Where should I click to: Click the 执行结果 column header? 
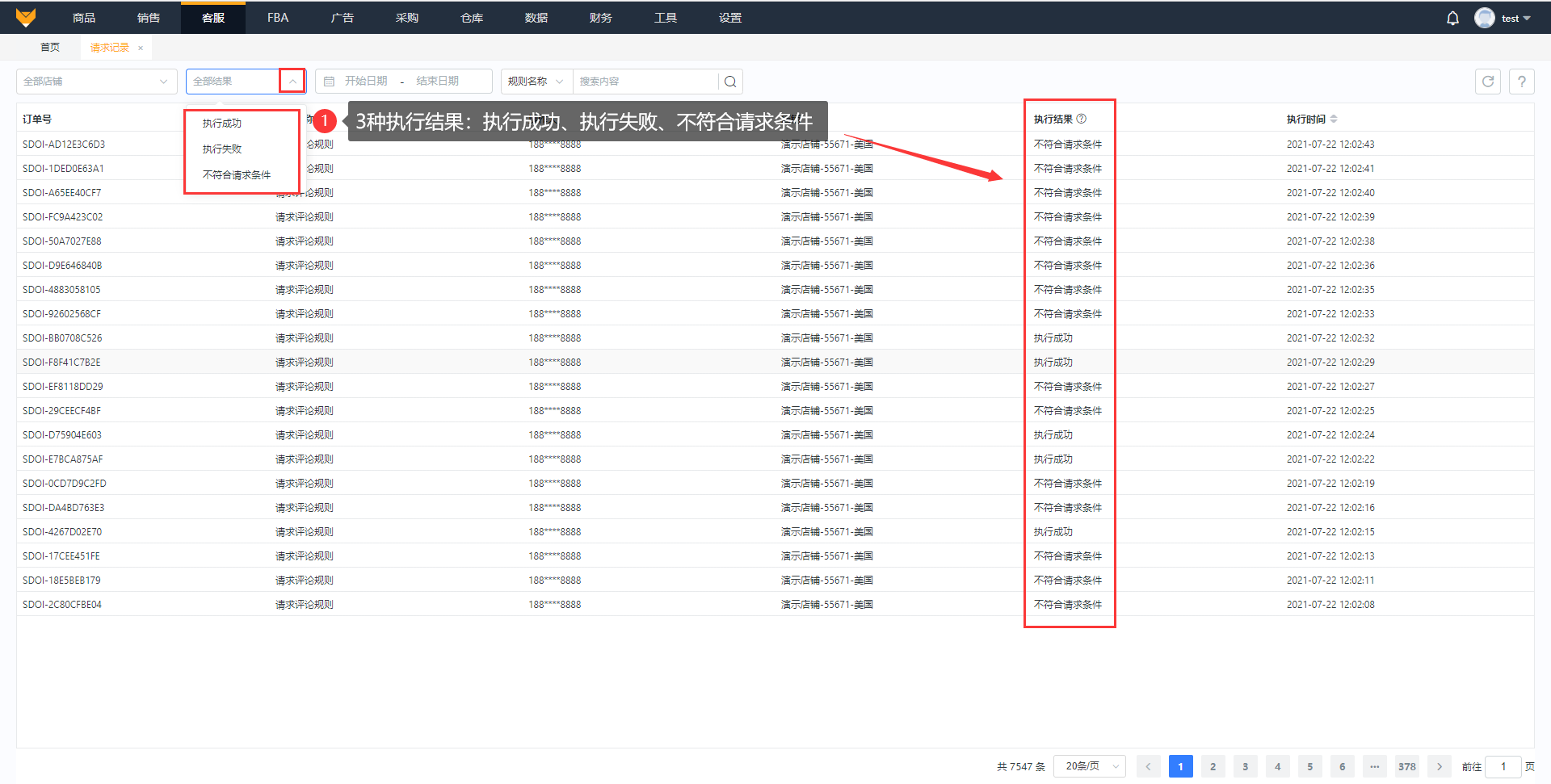[x=1053, y=119]
